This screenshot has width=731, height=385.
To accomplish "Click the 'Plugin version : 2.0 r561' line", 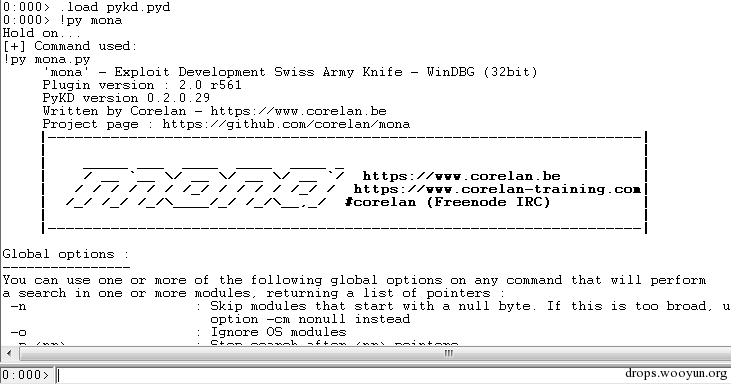I will point(142,85).
